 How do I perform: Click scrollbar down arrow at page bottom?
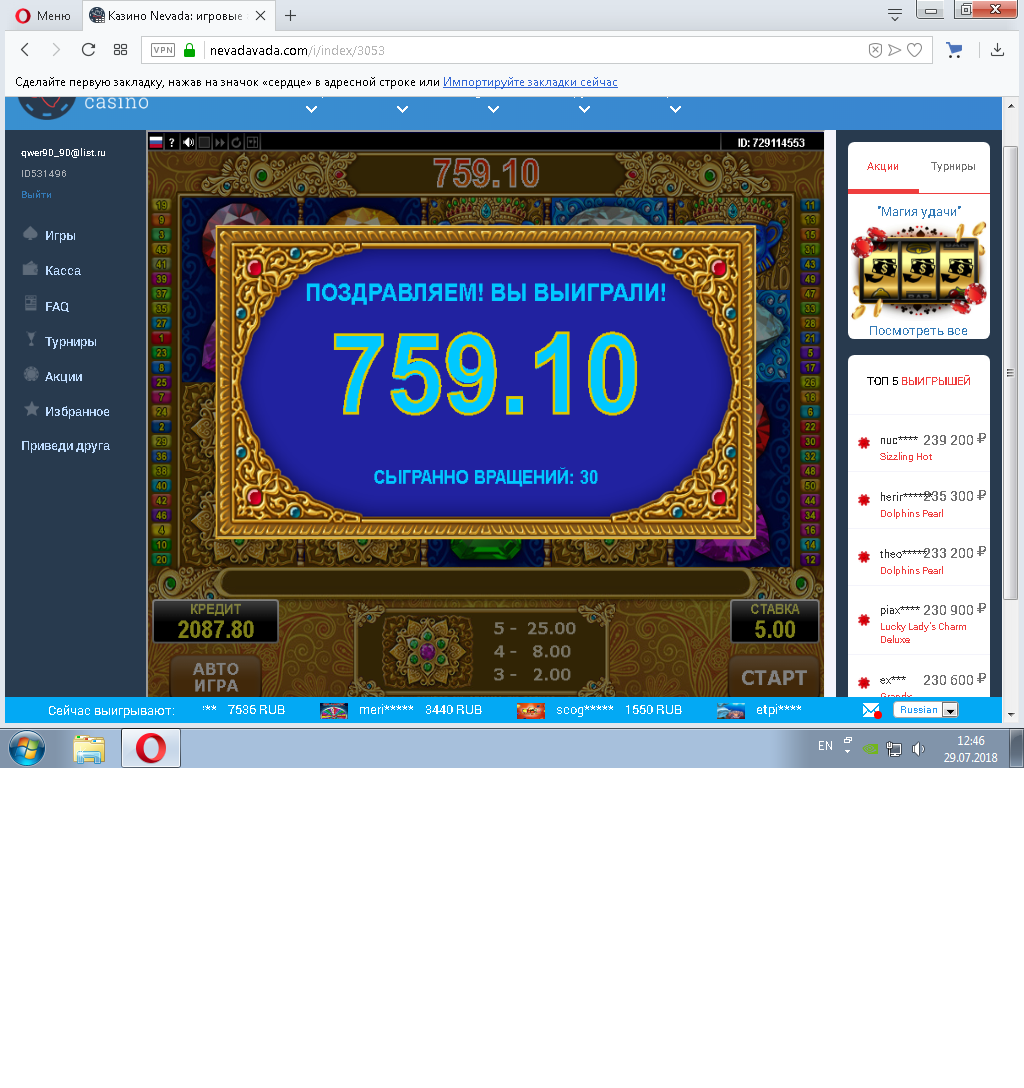[x=1011, y=714]
